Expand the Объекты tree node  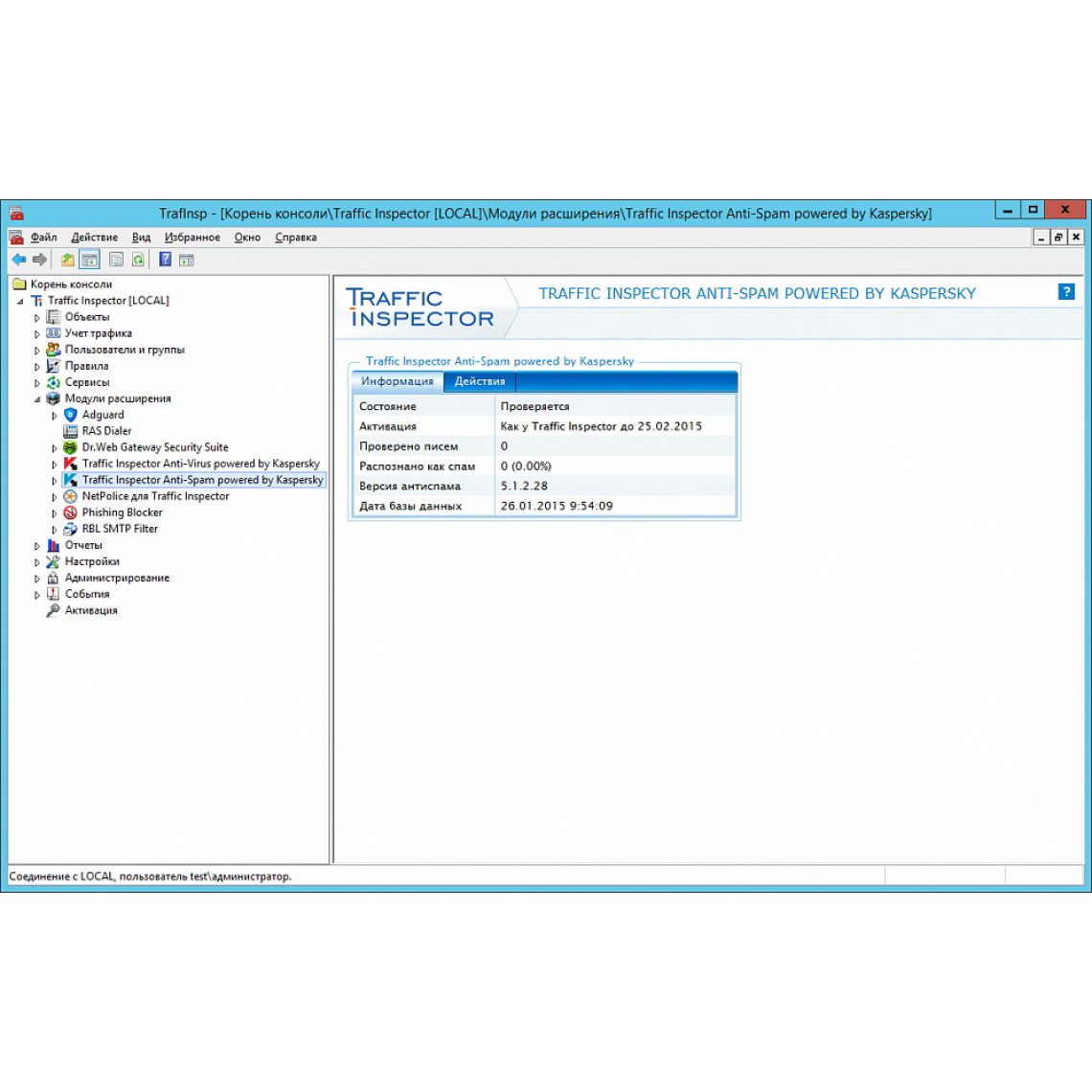pyautogui.click(x=37, y=318)
